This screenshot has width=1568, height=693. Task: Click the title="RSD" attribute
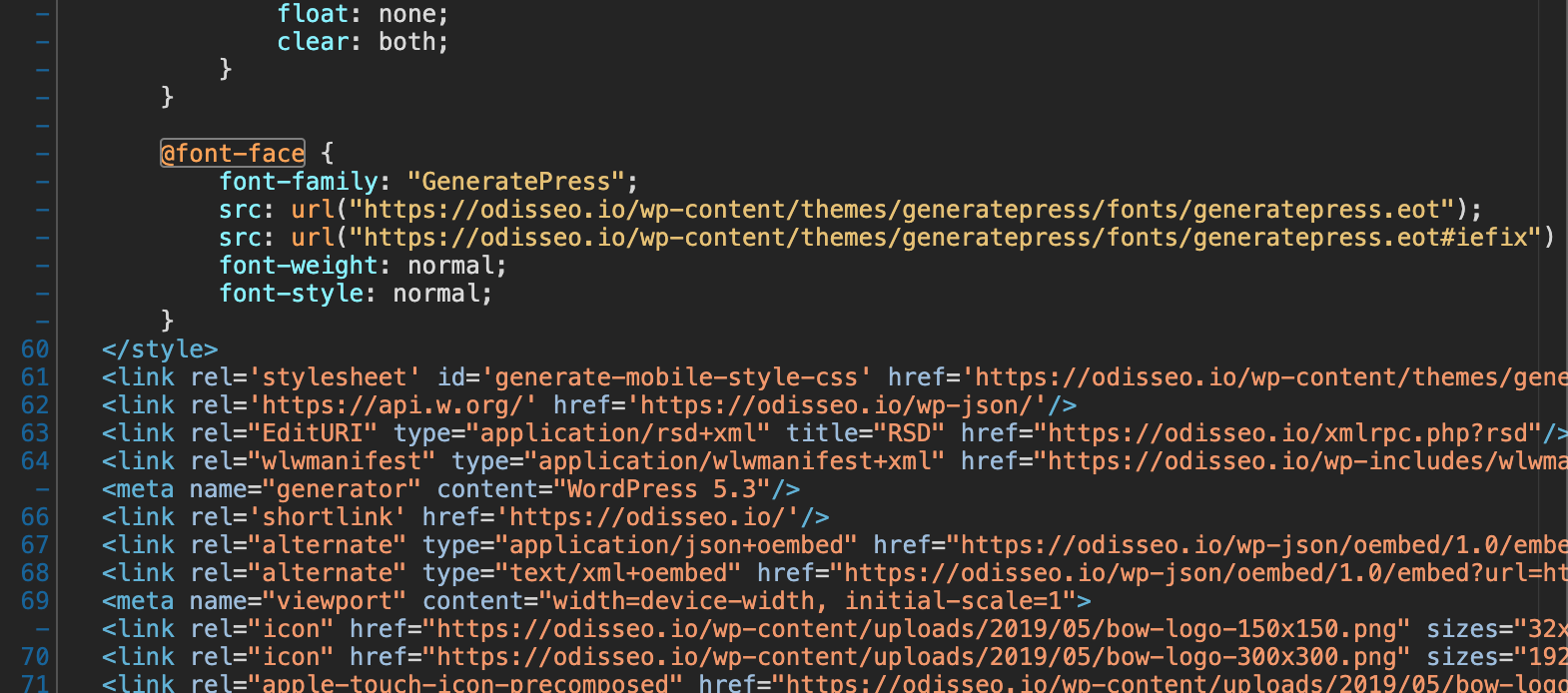click(x=865, y=433)
